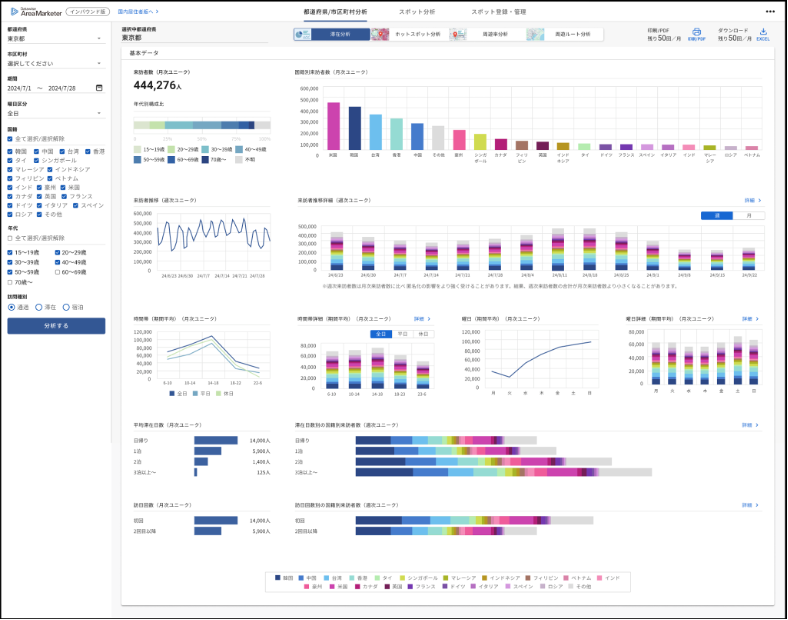788x620 pixels.
Task: Switch to the スポット分析 tab
Action: click(x=416, y=12)
